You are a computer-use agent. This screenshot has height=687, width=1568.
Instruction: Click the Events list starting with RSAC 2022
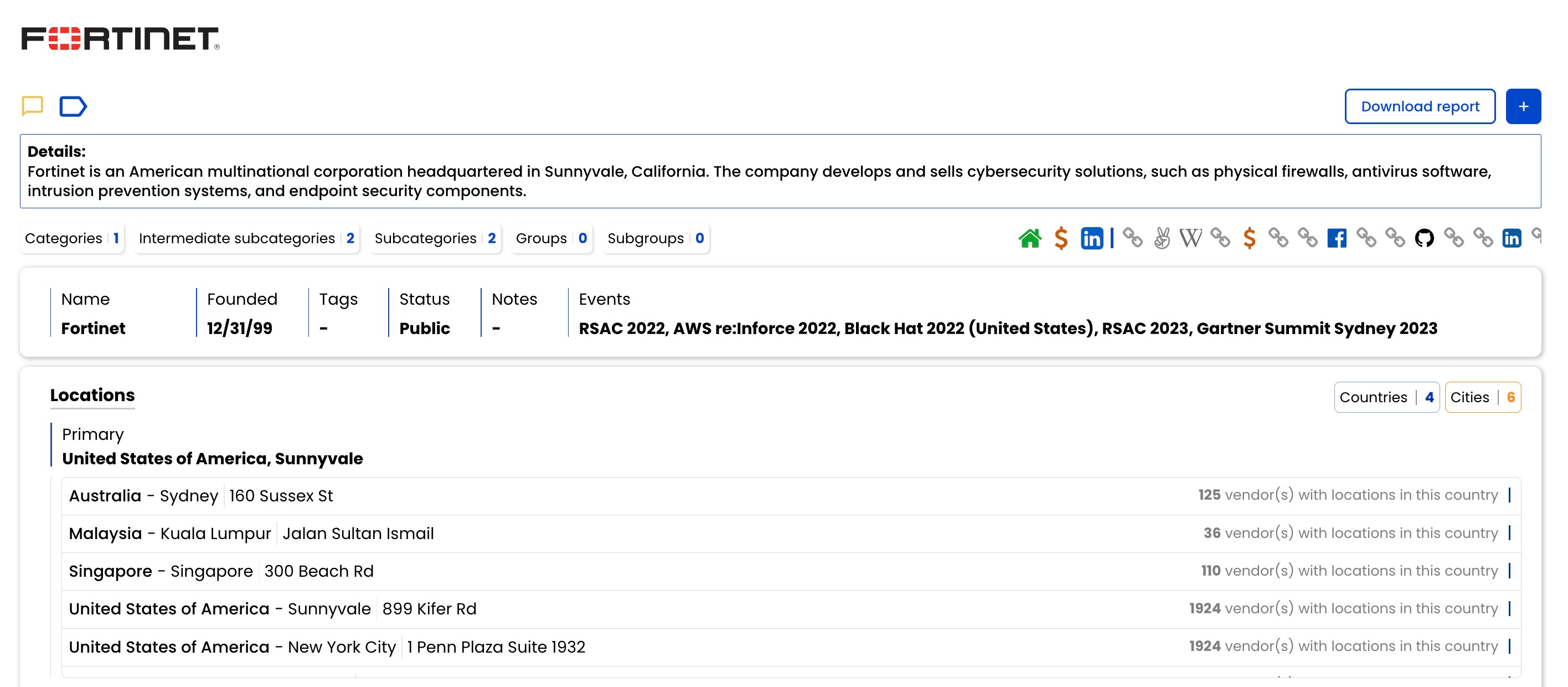pos(1008,329)
